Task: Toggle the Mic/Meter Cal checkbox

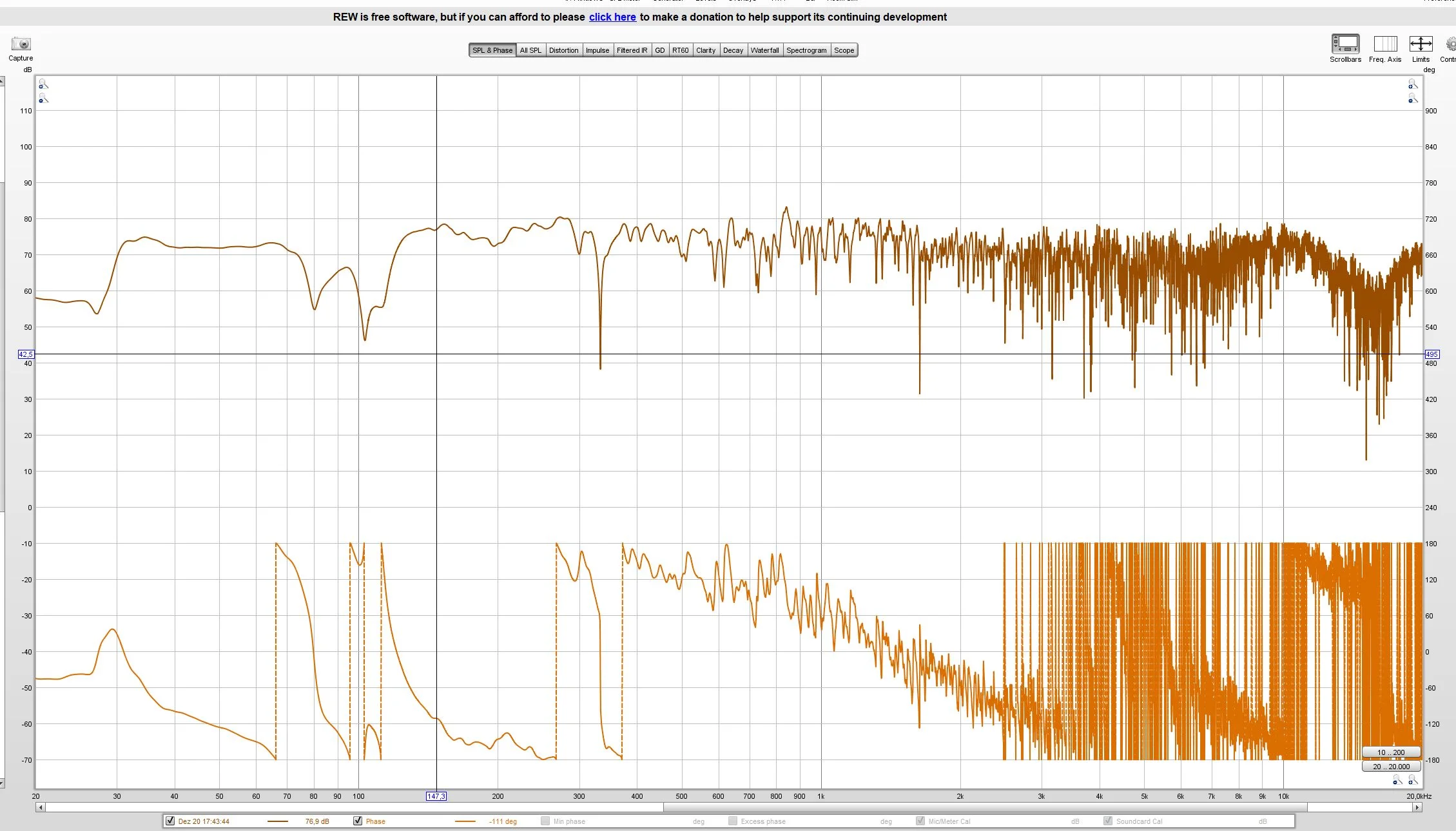Action: [x=920, y=821]
